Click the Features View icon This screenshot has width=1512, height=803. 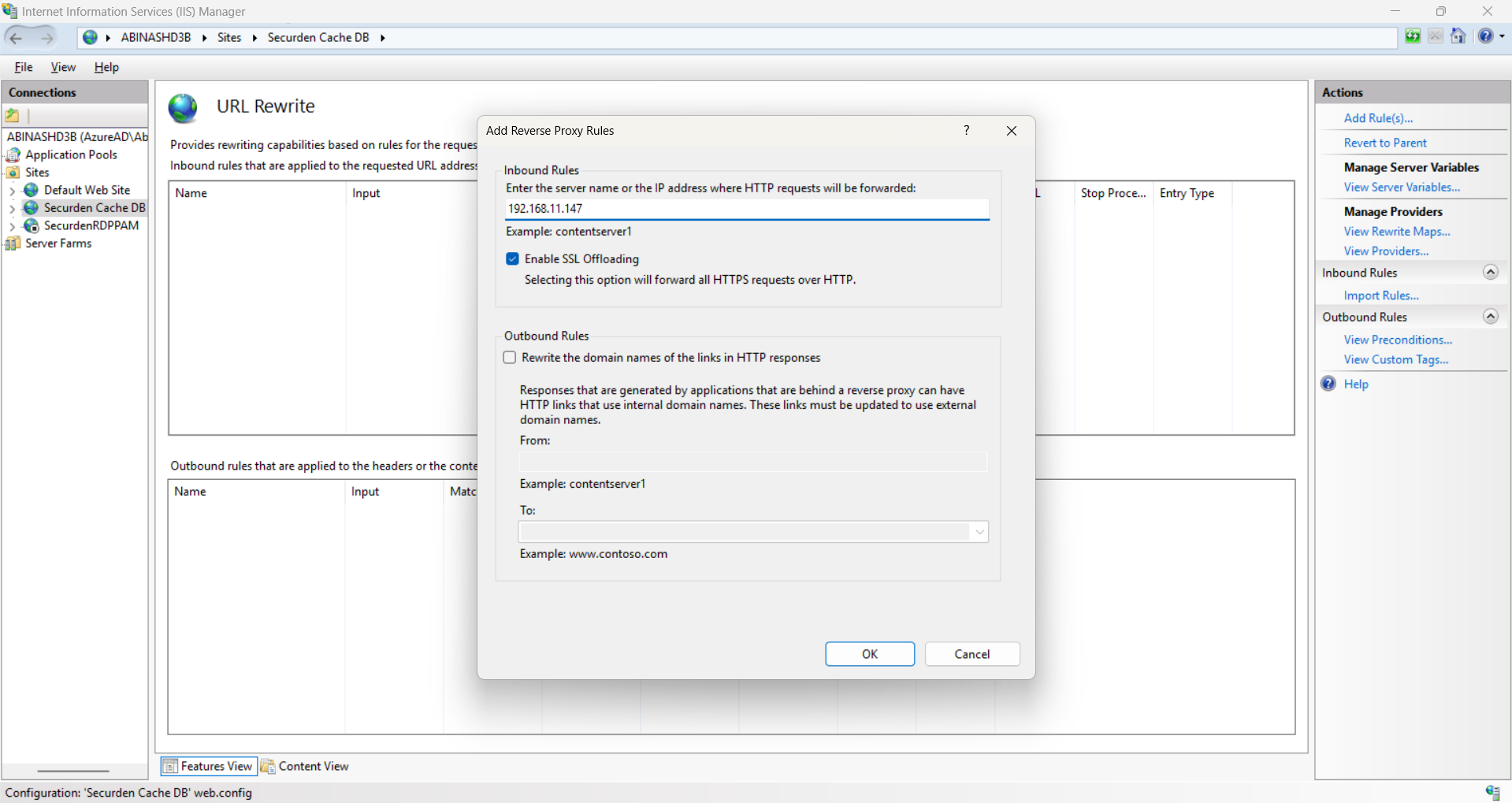170,766
